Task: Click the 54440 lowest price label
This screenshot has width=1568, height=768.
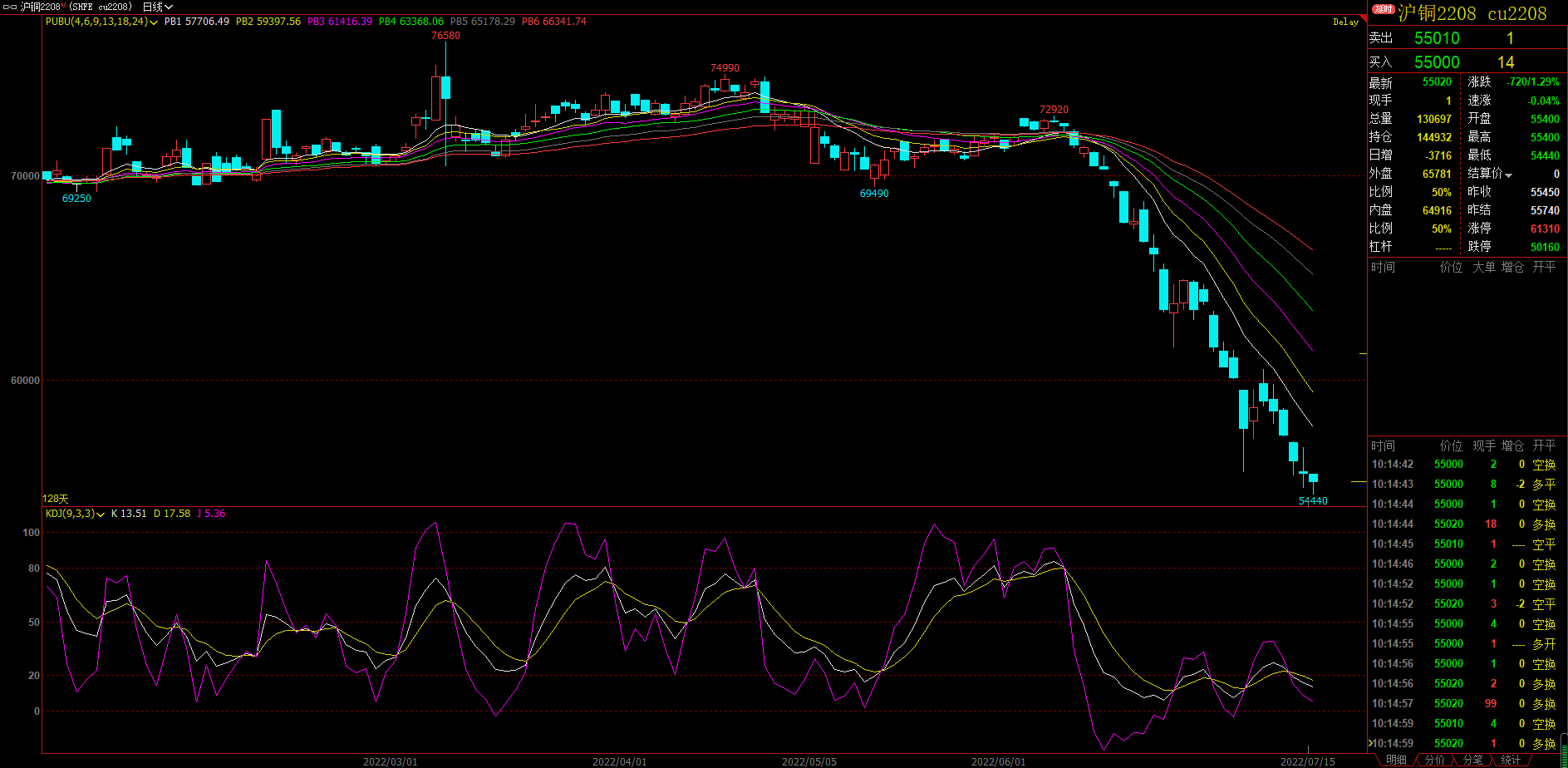Action: (x=1313, y=501)
